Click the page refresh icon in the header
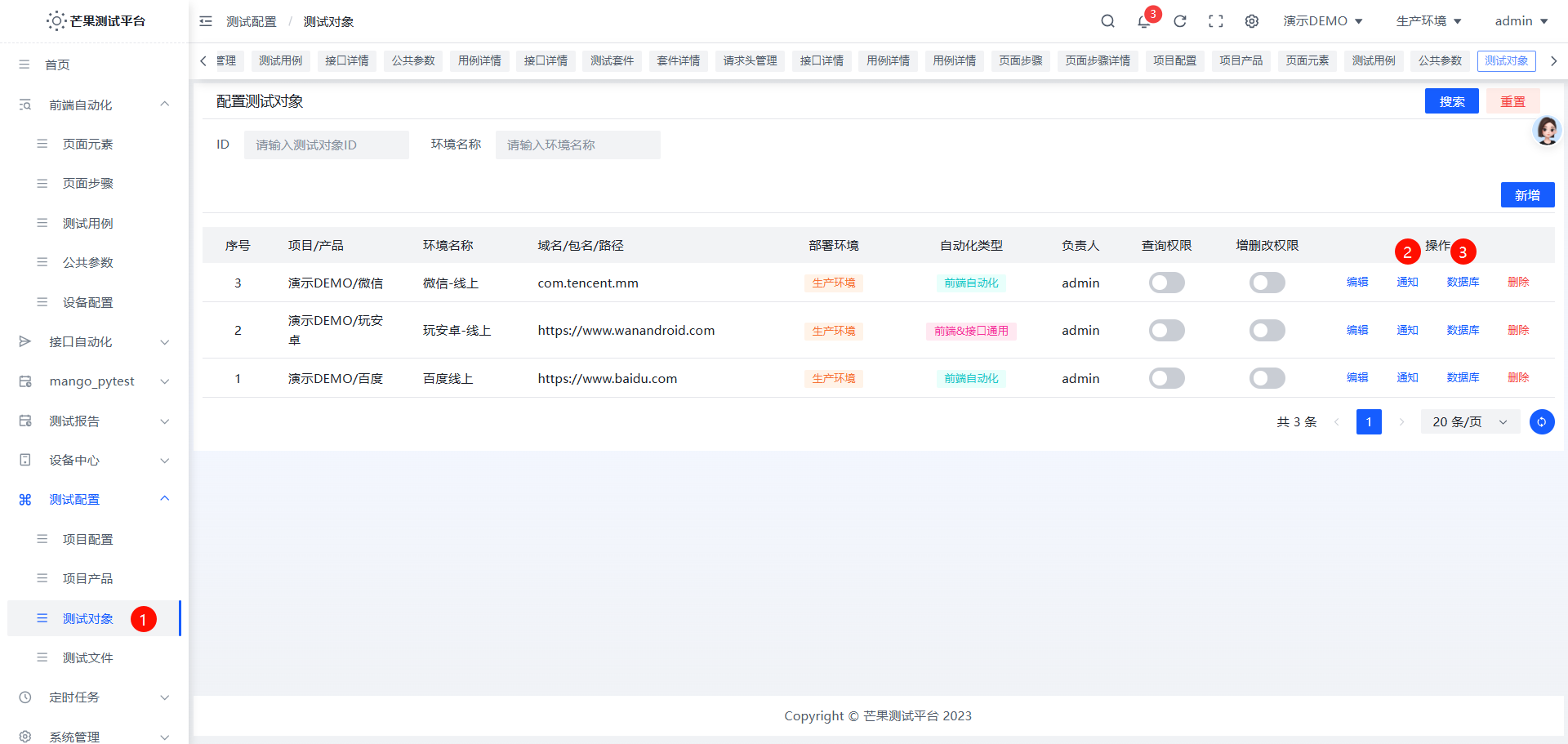 1179,20
